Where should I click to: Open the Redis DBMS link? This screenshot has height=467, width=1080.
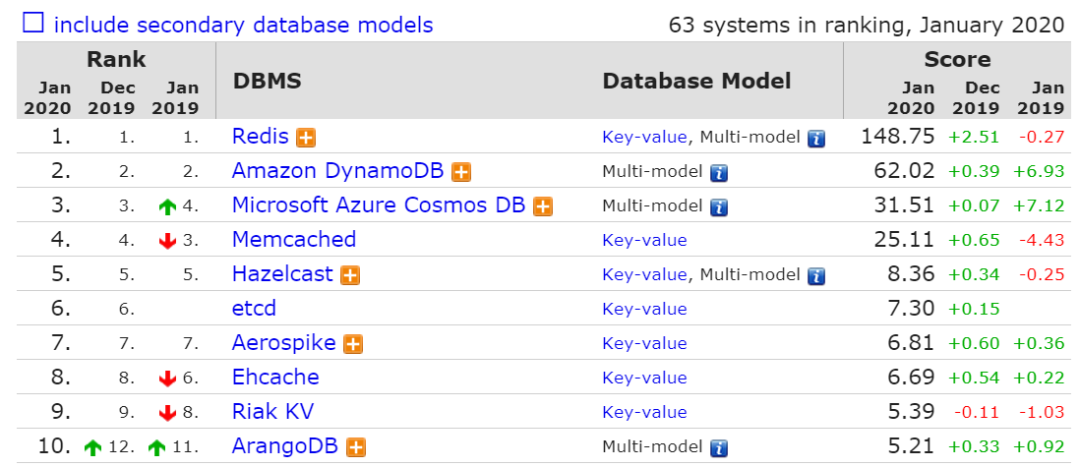(x=260, y=137)
